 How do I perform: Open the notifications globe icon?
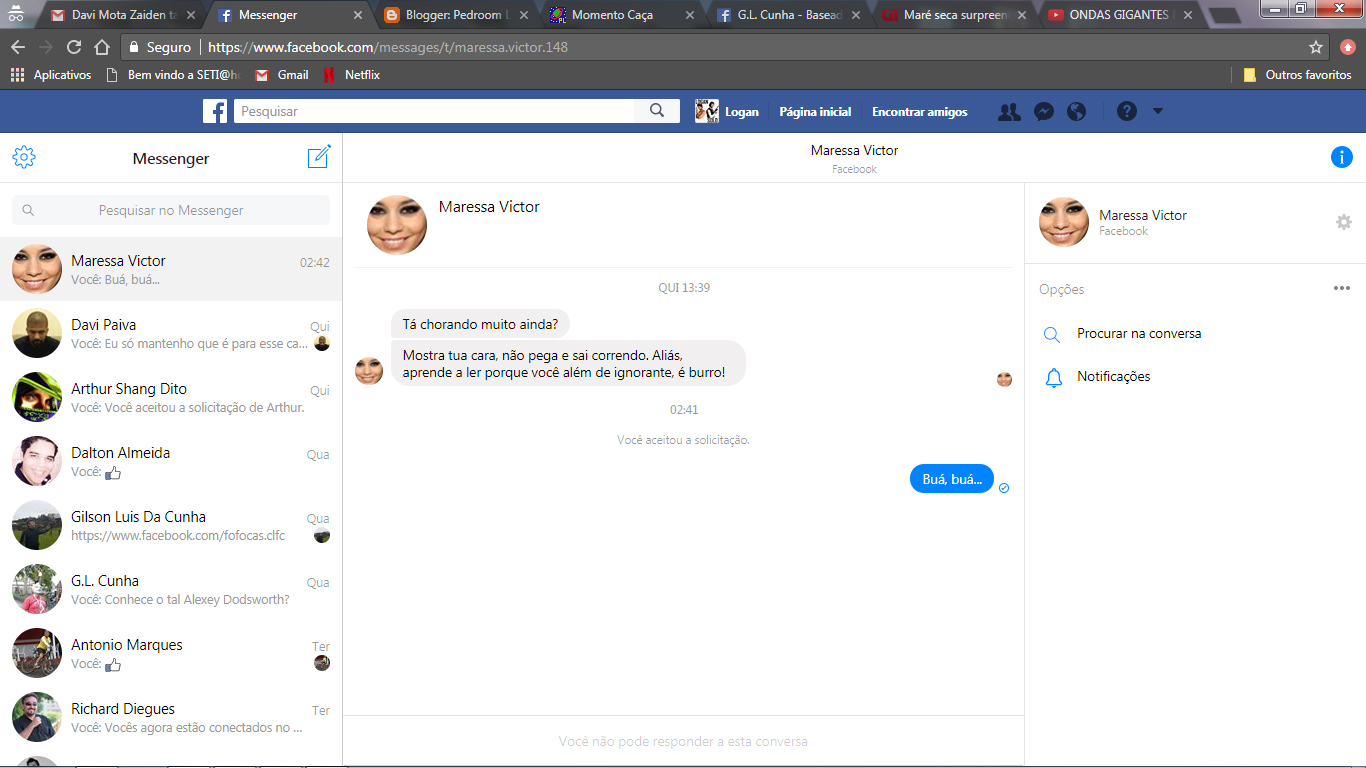1077,112
